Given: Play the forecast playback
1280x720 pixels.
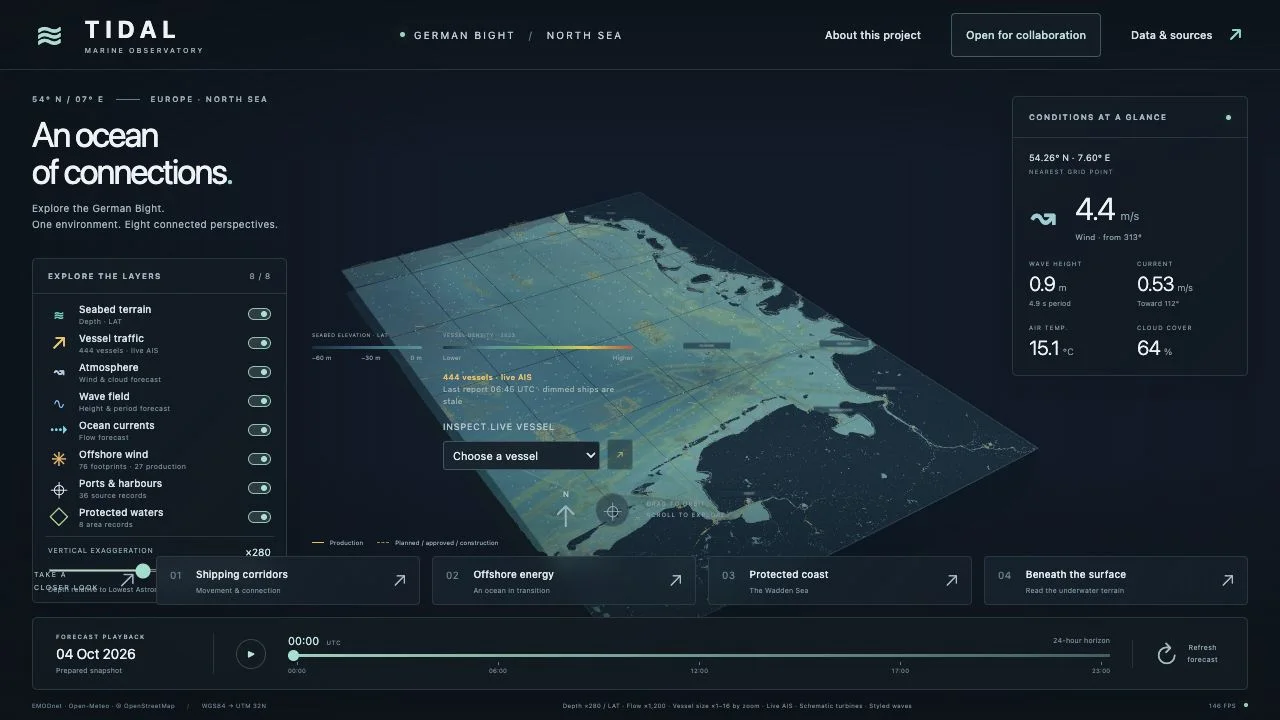Looking at the screenshot, I should [251, 654].
